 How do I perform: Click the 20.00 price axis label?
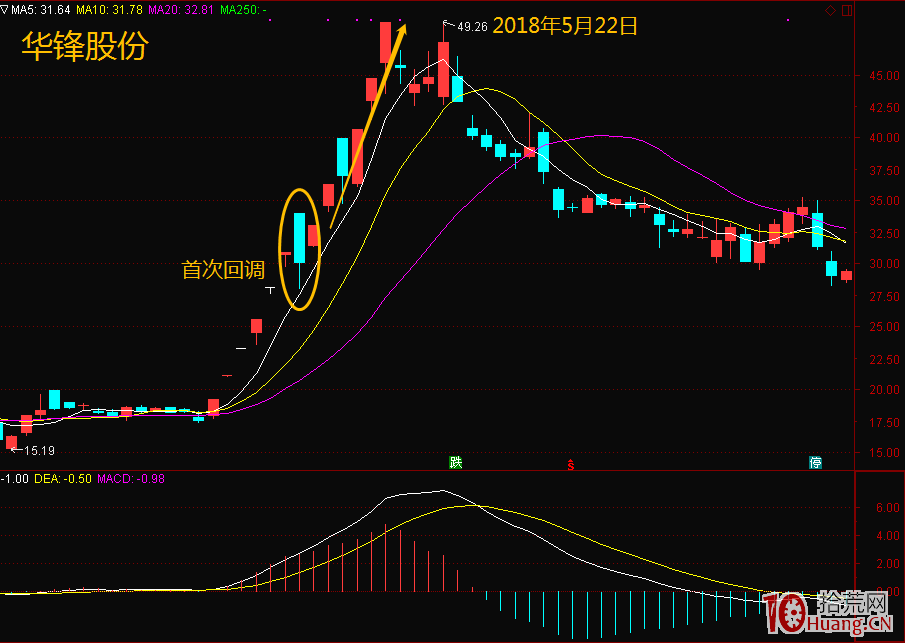[884, 390]
